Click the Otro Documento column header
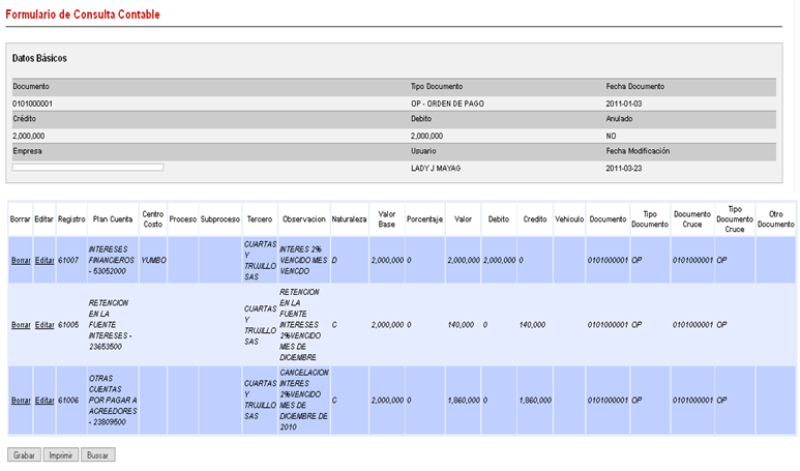 [x=775, y=218]
